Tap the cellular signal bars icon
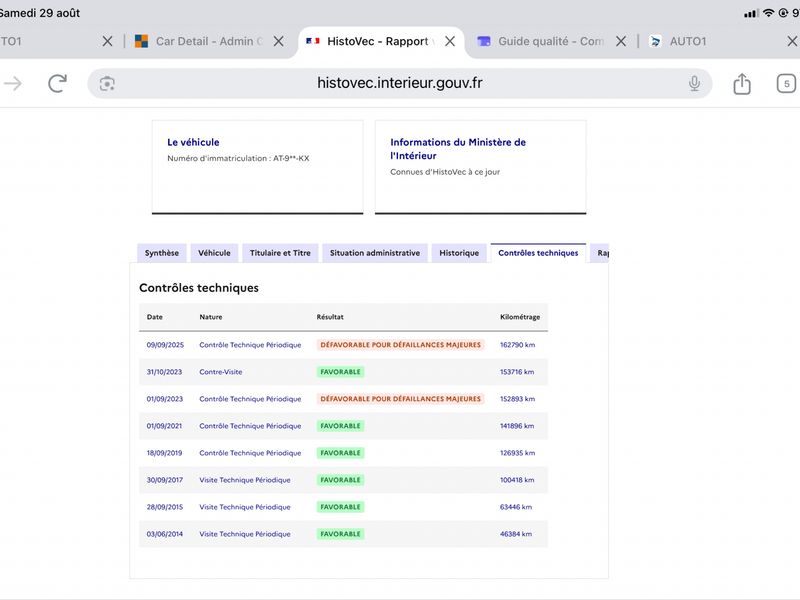 click(751, 14)
